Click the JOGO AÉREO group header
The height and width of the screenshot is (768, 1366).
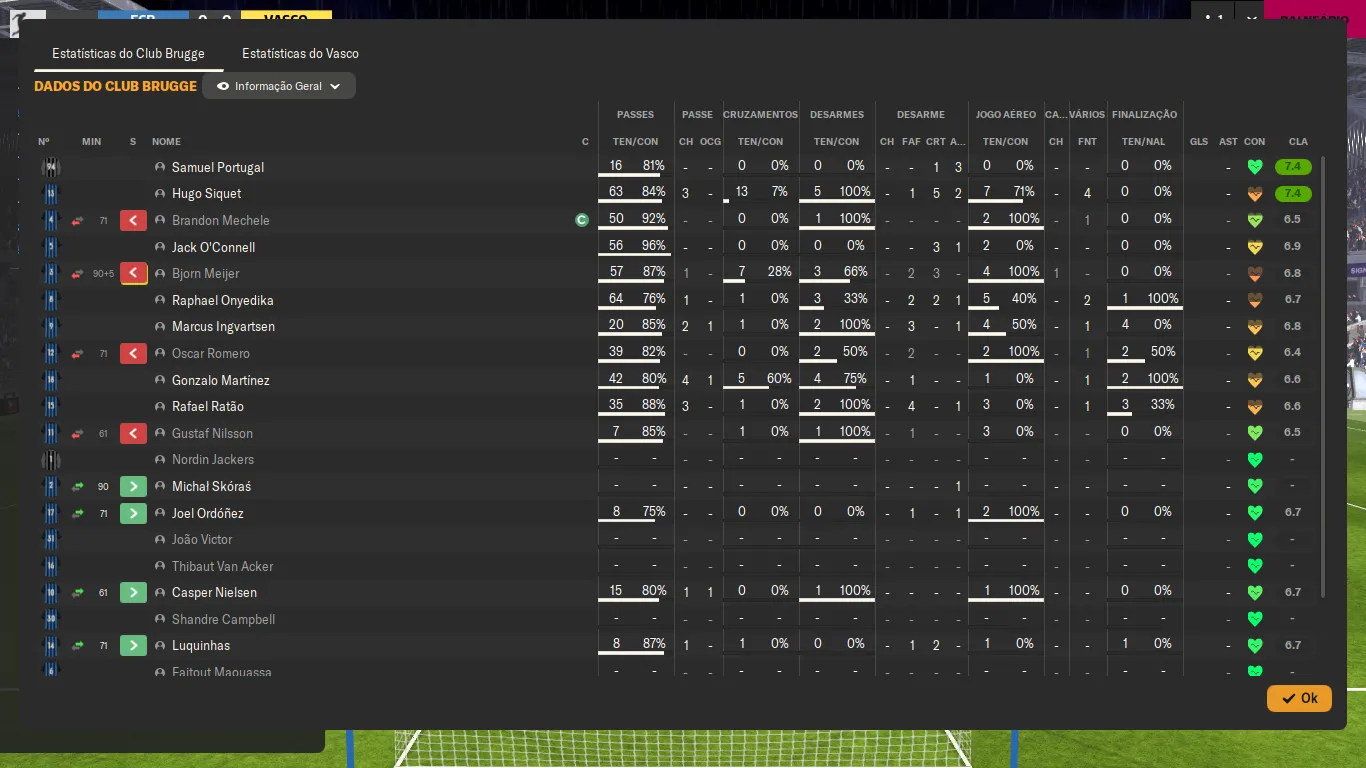click(x=1005, y=115)
